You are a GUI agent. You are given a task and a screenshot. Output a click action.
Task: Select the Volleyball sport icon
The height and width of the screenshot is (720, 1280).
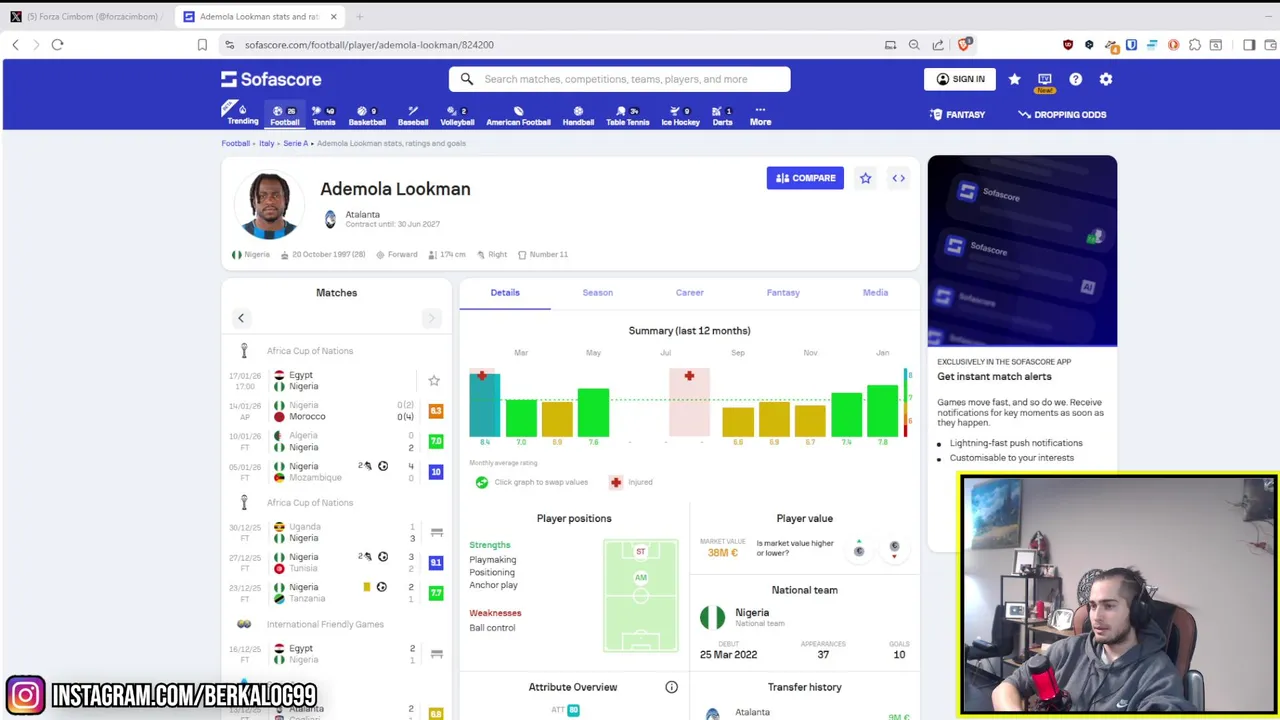457,115
